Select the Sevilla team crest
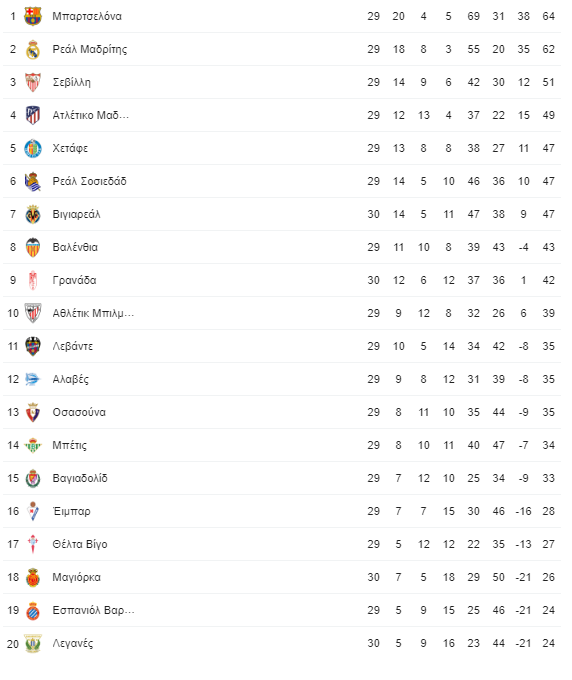572x680 pixels. pyautogui.click(x=33, y=82)
